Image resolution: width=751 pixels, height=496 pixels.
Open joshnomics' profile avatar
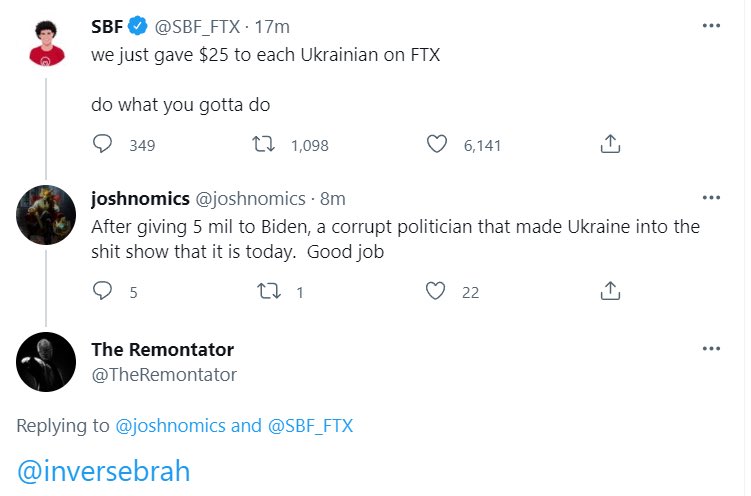pyautogui.click(x=46, y=215)
